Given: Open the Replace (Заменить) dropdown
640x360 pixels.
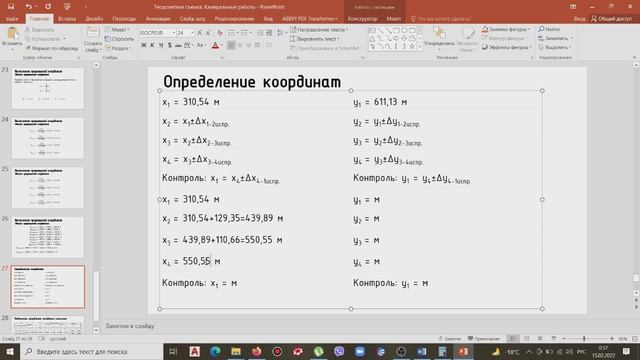Looking at the screenshot, I should point(556,38).
